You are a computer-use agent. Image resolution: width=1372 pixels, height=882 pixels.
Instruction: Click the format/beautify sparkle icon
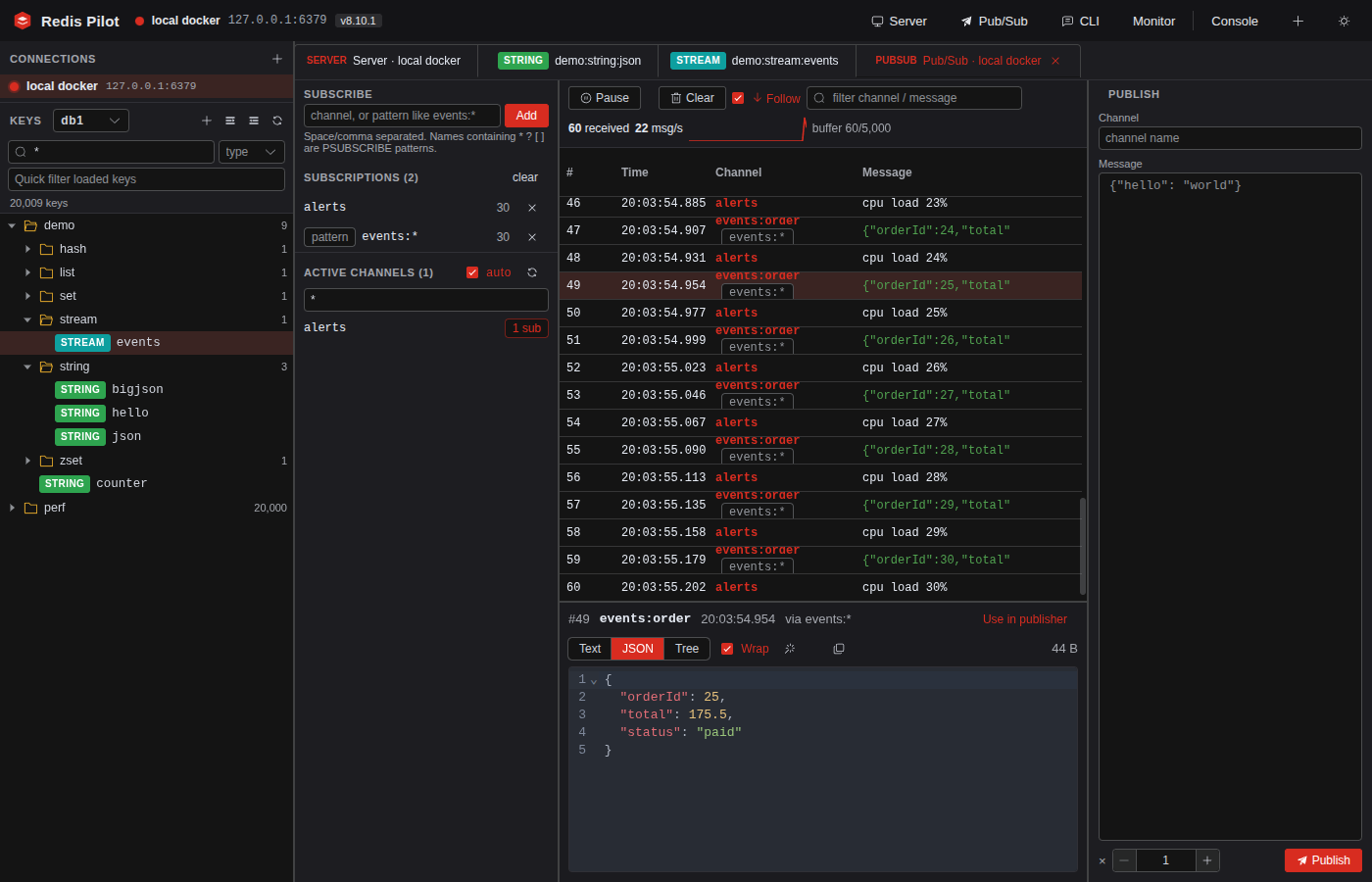tap(790, 649)
